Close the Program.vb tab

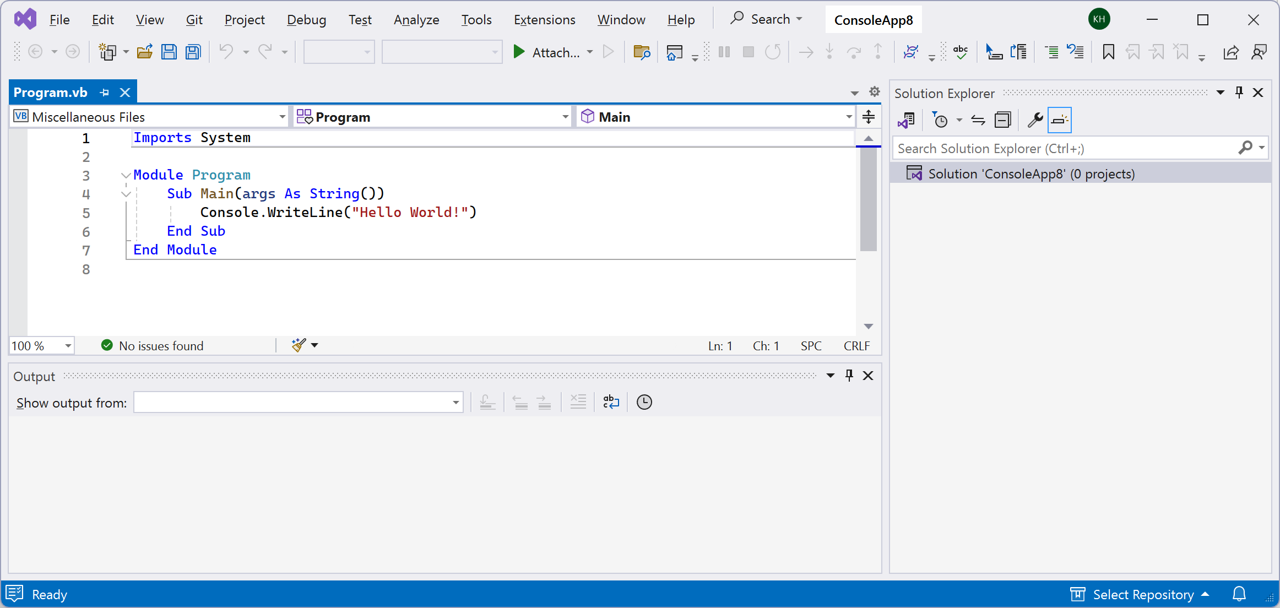click(x=125, y=92)
